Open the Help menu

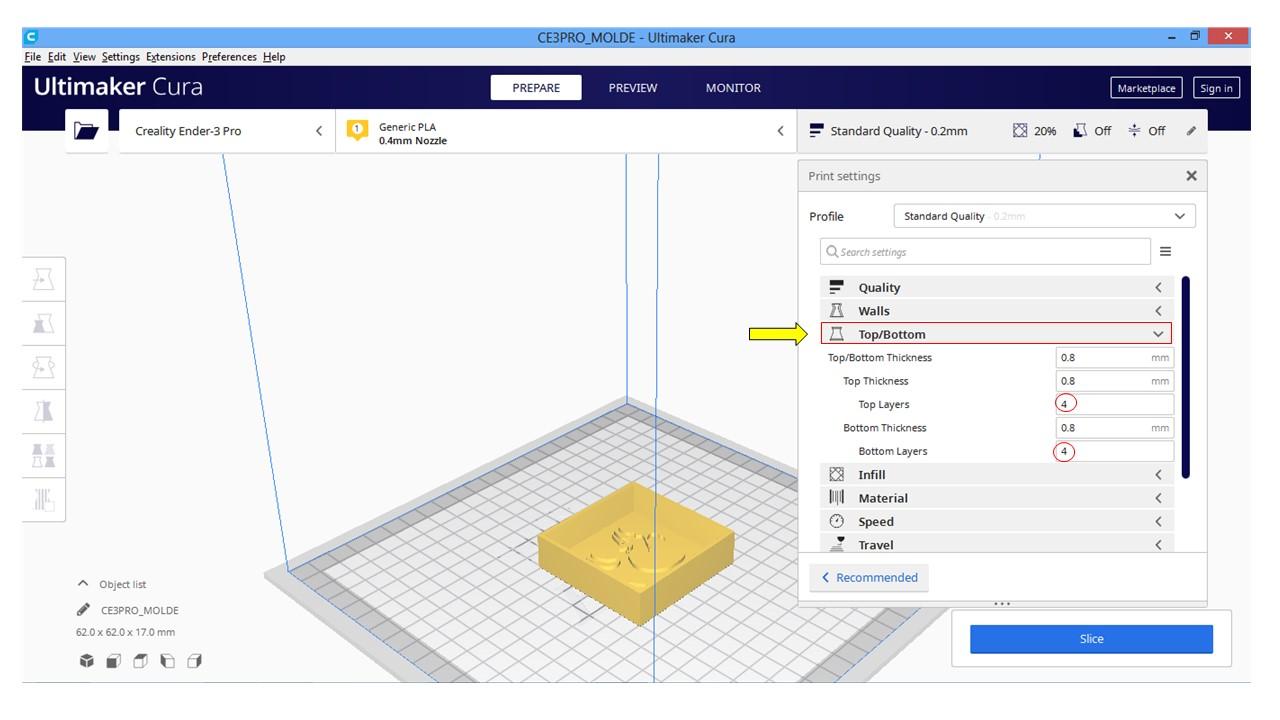click(x=274, y=57)
